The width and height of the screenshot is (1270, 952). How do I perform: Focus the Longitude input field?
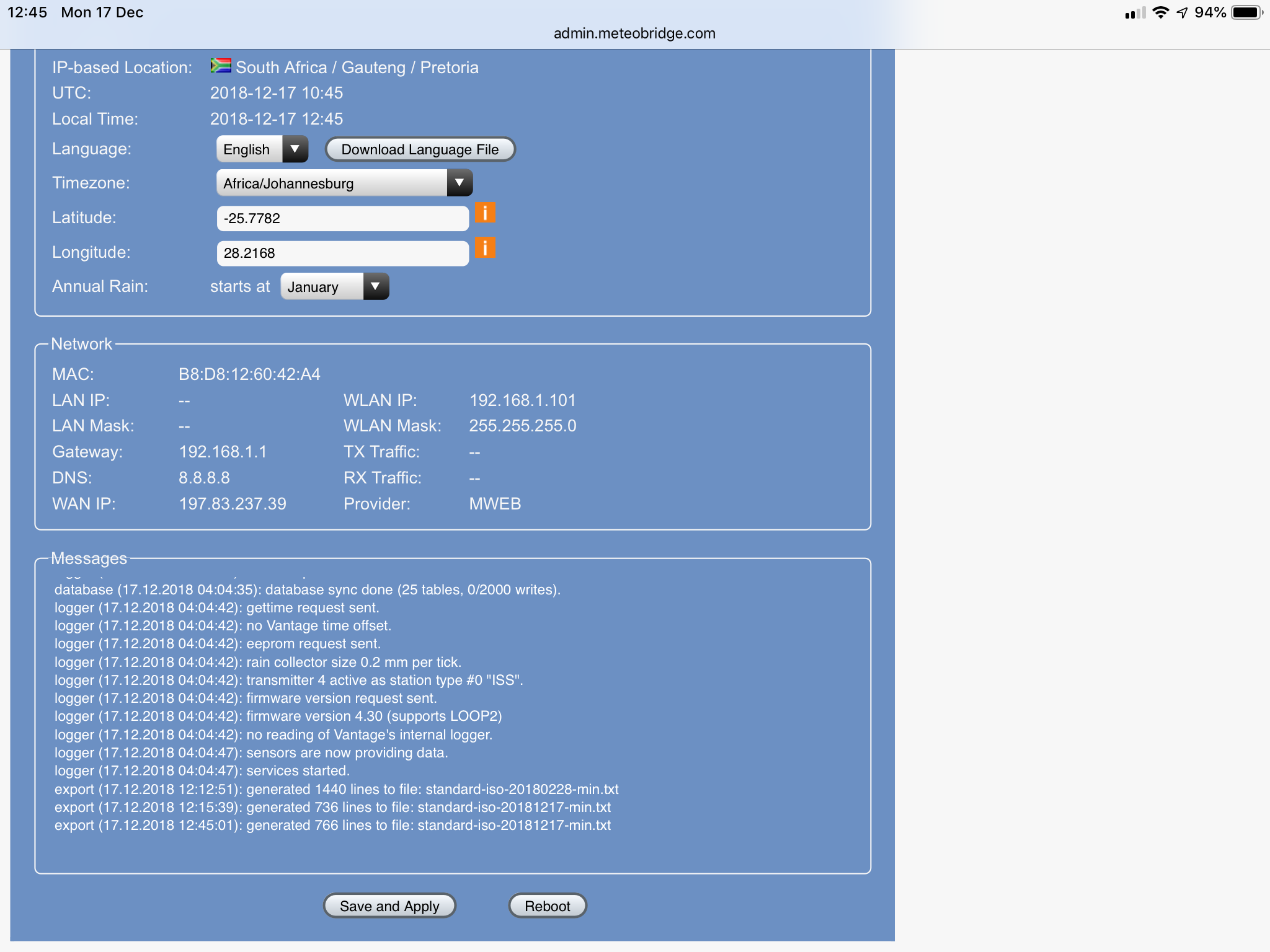[342, 253]
